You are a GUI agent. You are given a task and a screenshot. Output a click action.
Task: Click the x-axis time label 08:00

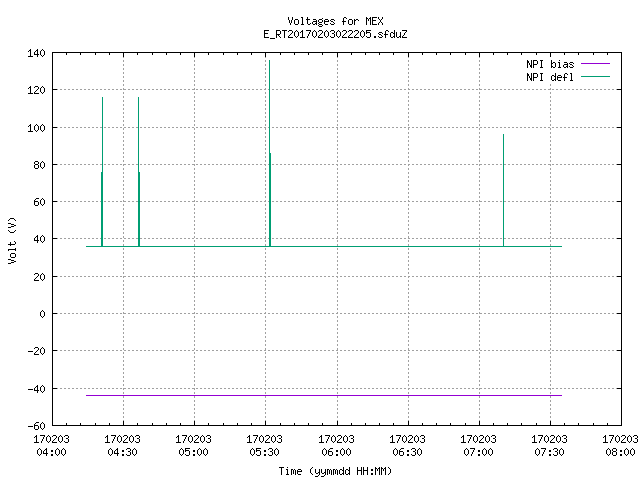(620, 452)
